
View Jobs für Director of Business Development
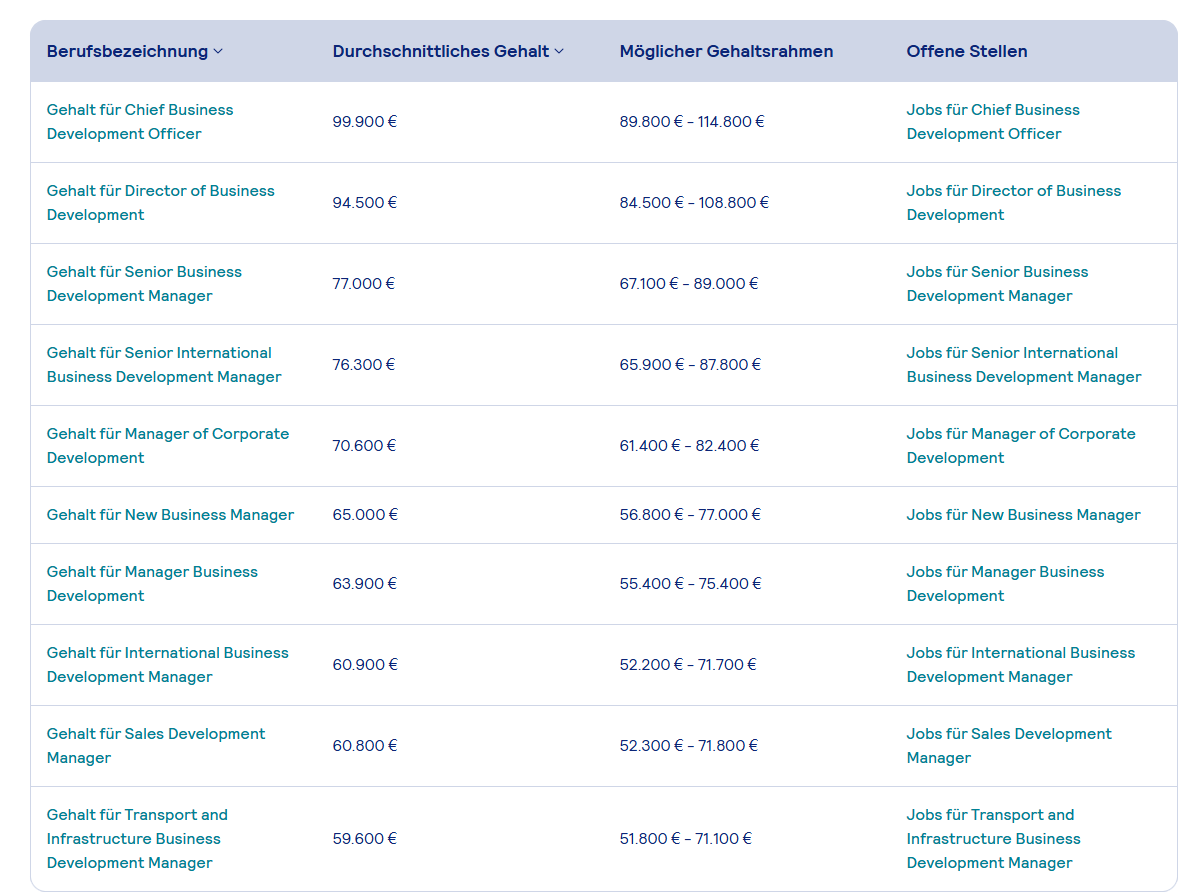(1013, 202)
